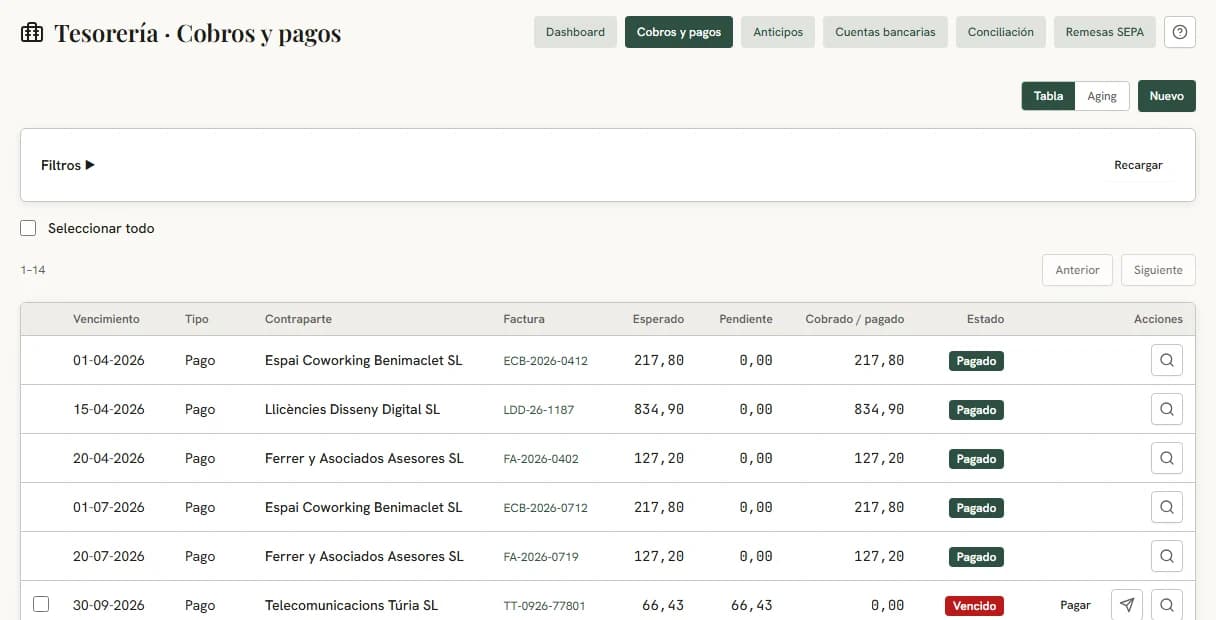Open invoice link TT-0926-77801
Image resolution: width=1216 pixels, height=620 pixels.
544,606
